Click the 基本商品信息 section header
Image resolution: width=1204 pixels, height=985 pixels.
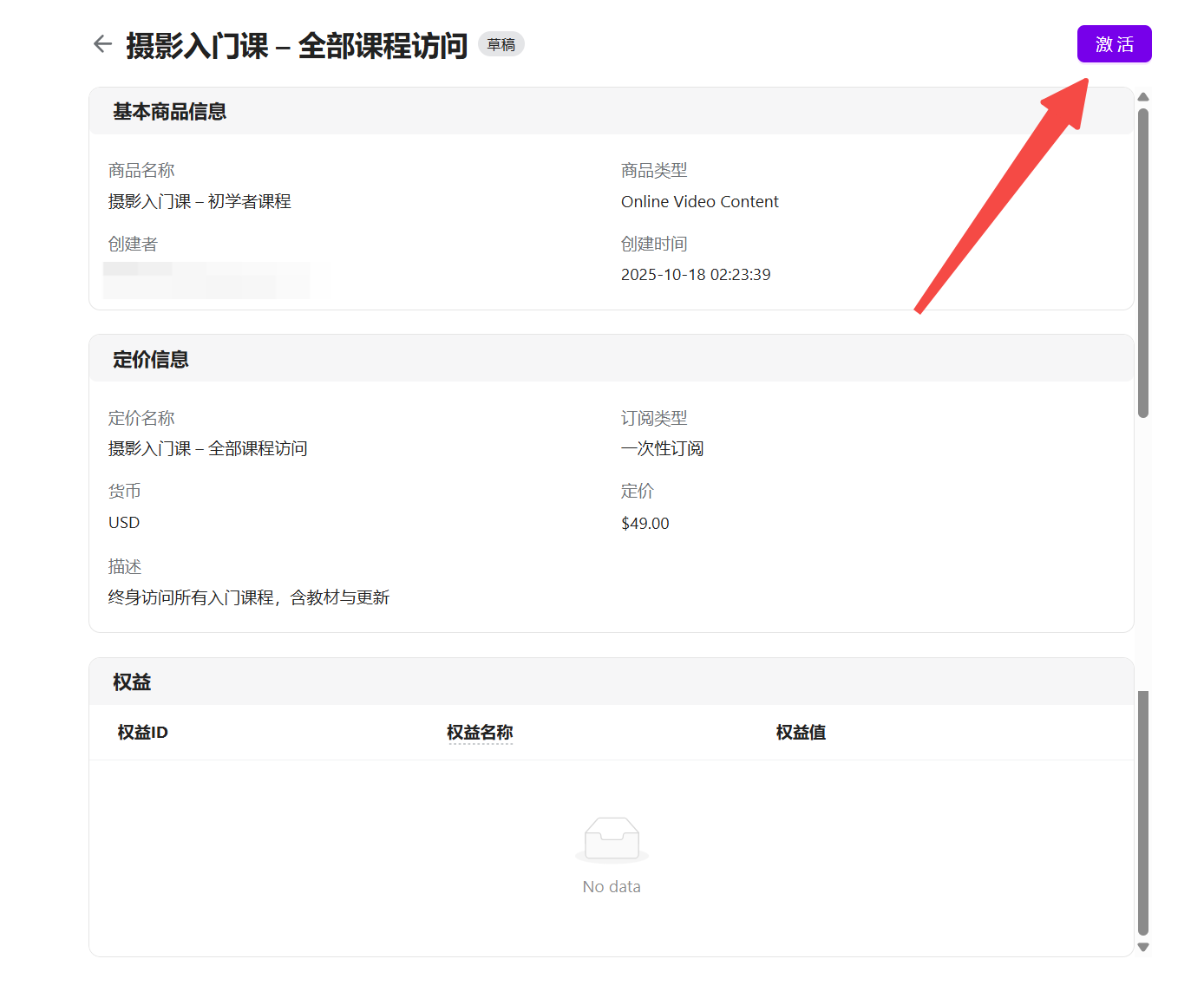click(x=170, y=112)
